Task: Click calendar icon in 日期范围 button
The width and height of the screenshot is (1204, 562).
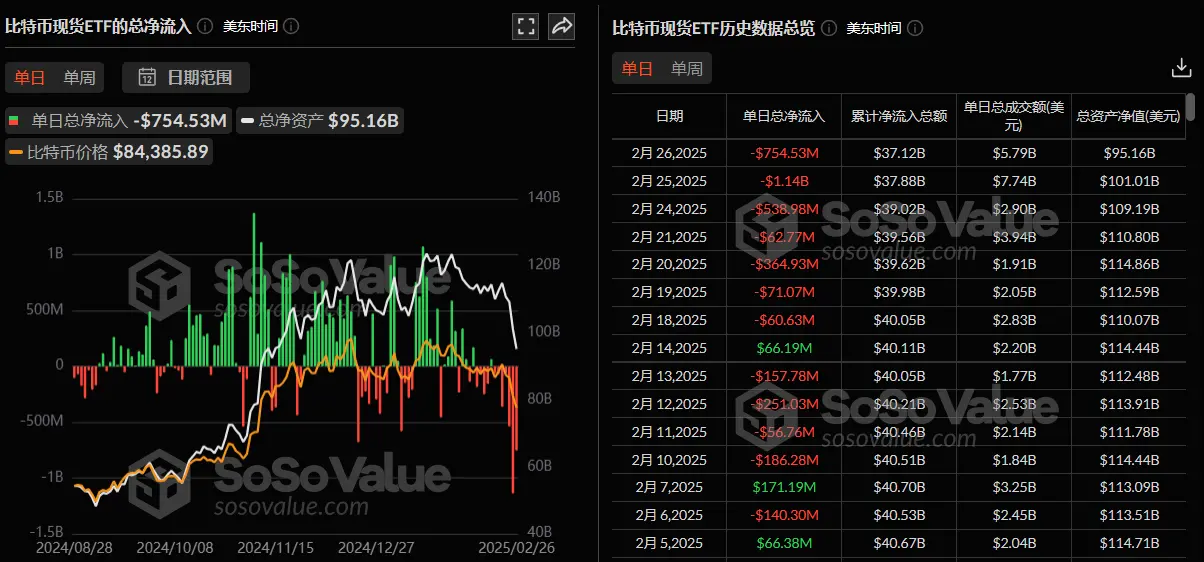Action: click(147, 77)
